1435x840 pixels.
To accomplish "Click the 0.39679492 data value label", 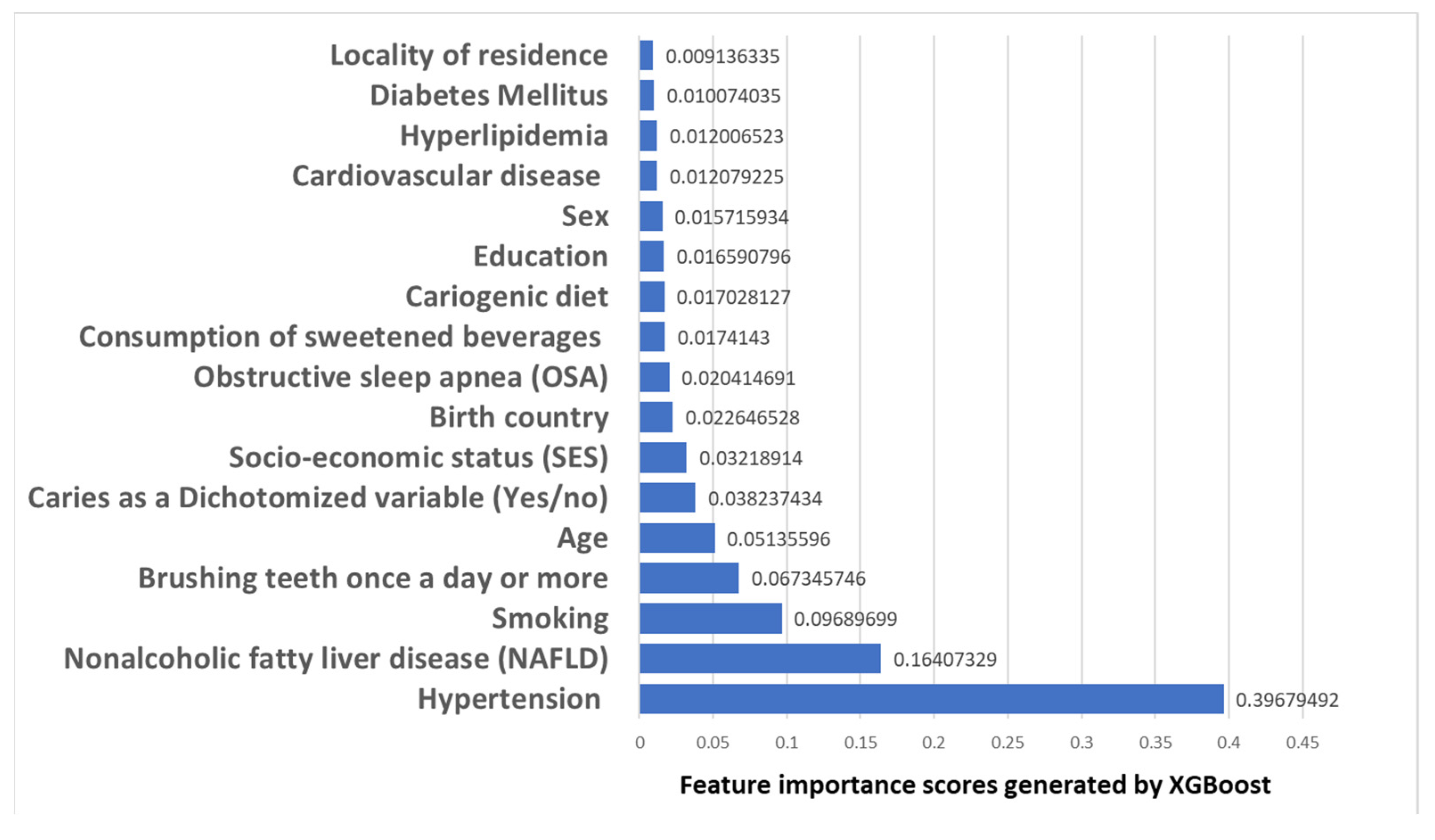I will [x=1286, y=699].
